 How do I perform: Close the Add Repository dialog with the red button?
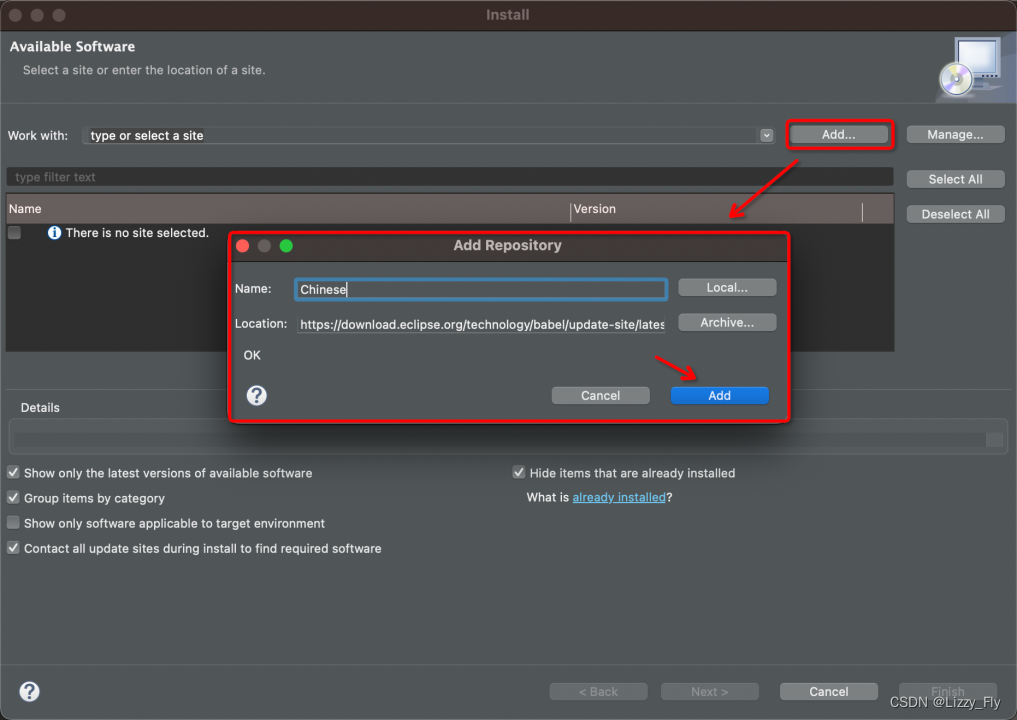pyautogui.click(x=243, y=246)
